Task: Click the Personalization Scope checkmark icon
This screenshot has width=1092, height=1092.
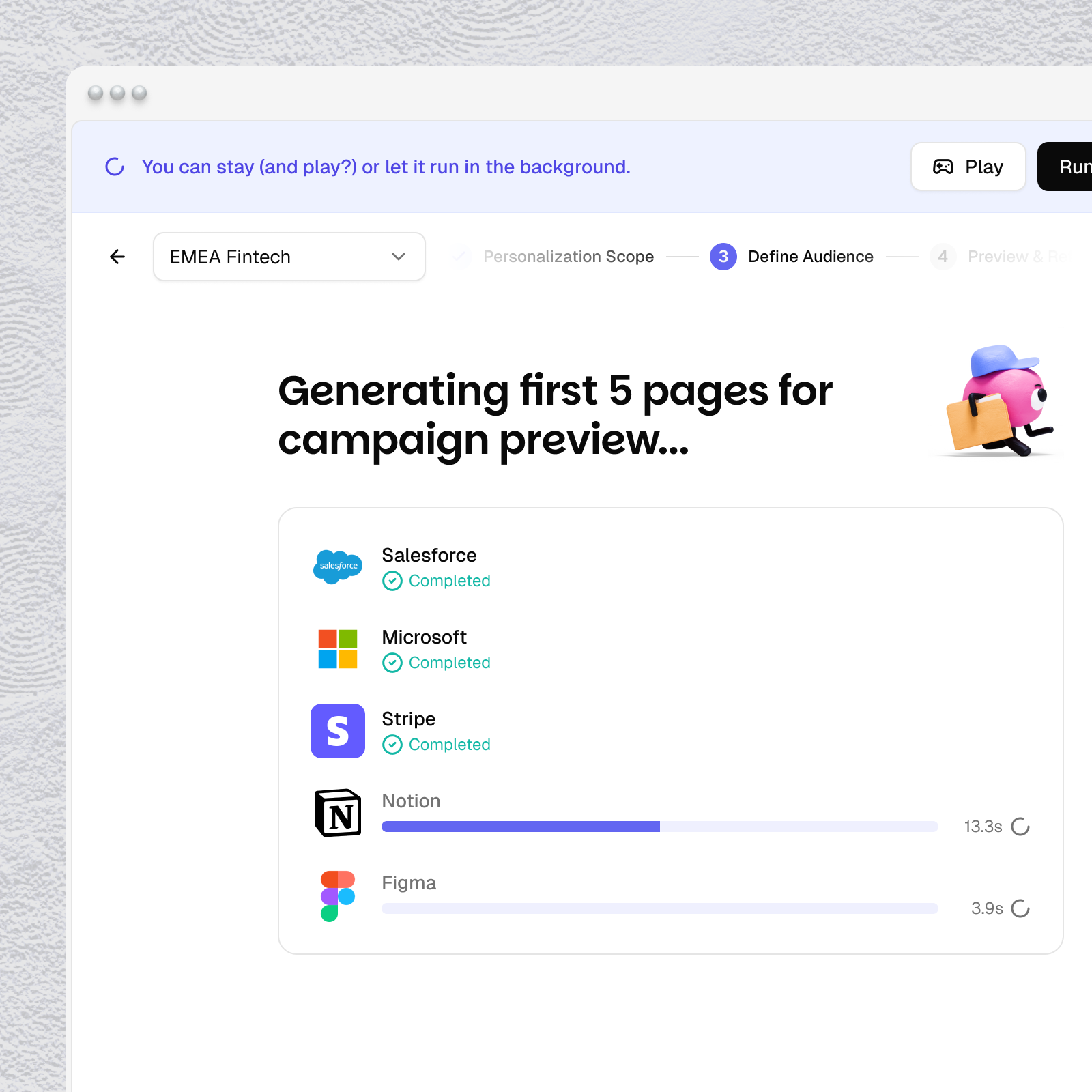Action: [461, 257]
